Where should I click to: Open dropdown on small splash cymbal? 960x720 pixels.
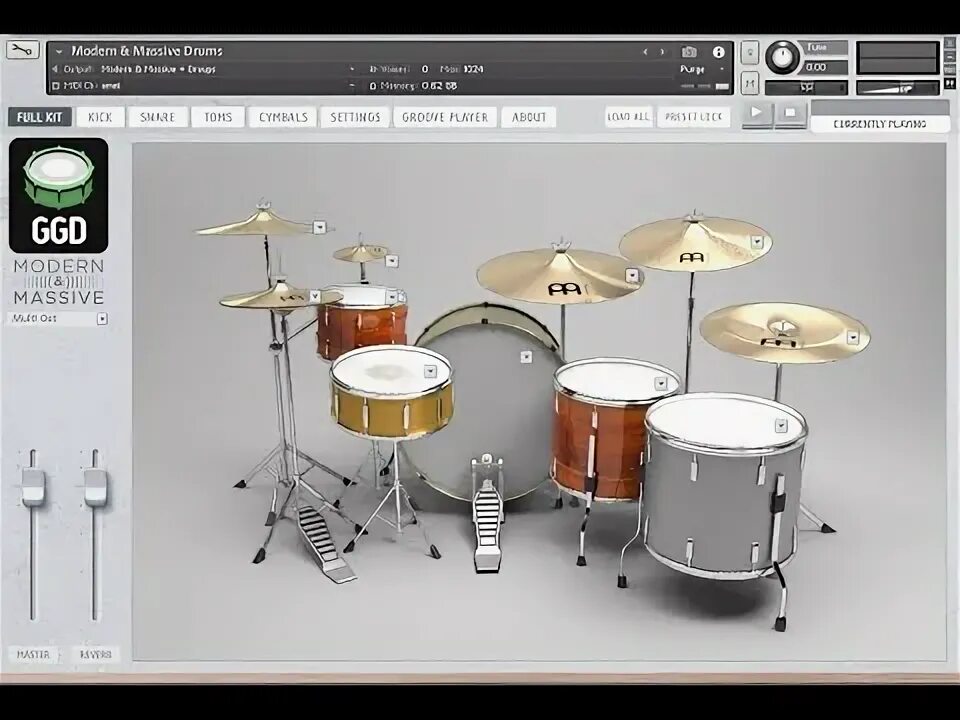pyautogui.click(x=392, y=261)
